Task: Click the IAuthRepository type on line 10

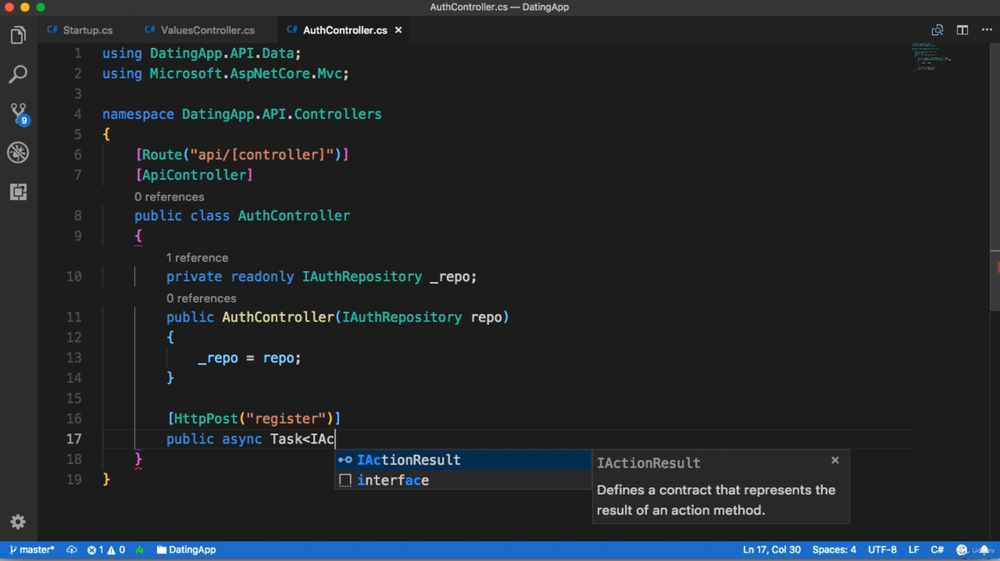Action: [x=362, y=277]
